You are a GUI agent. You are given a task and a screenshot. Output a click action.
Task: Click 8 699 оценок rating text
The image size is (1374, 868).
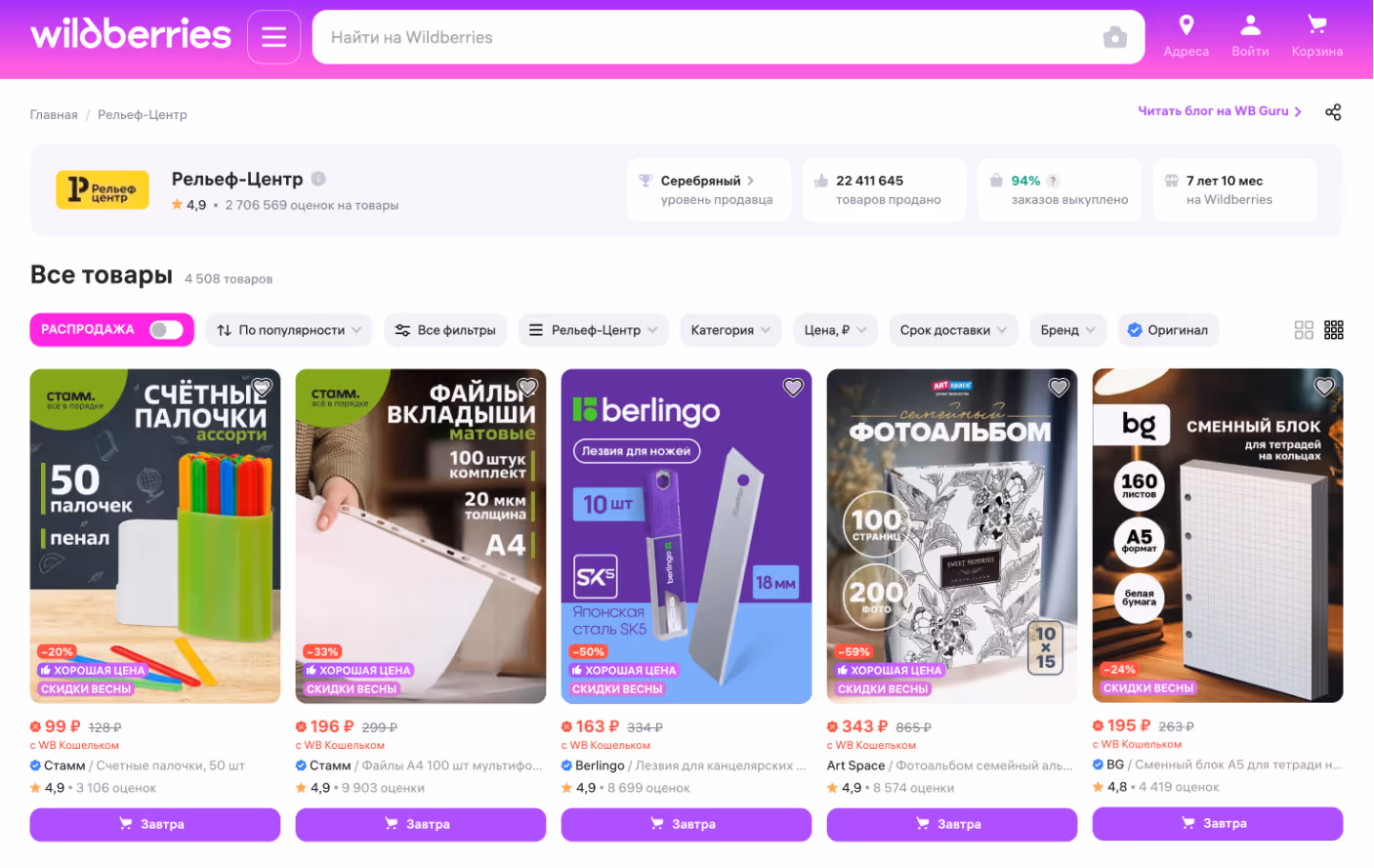[648, 788]
